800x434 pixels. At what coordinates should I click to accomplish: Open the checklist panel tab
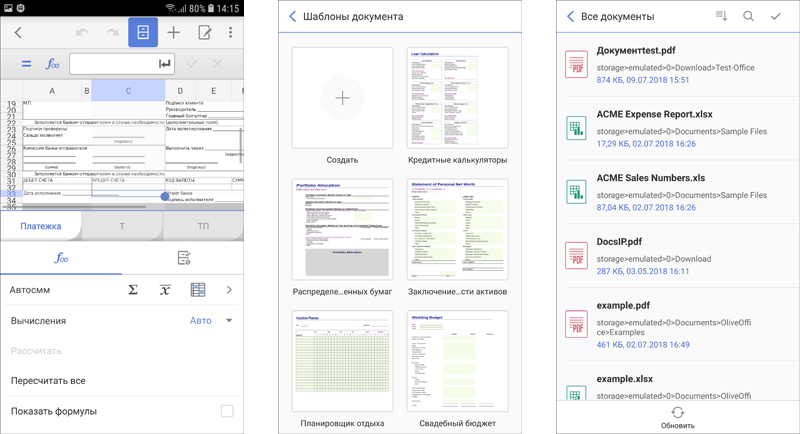pyautogui.click(x=184, y=258)
